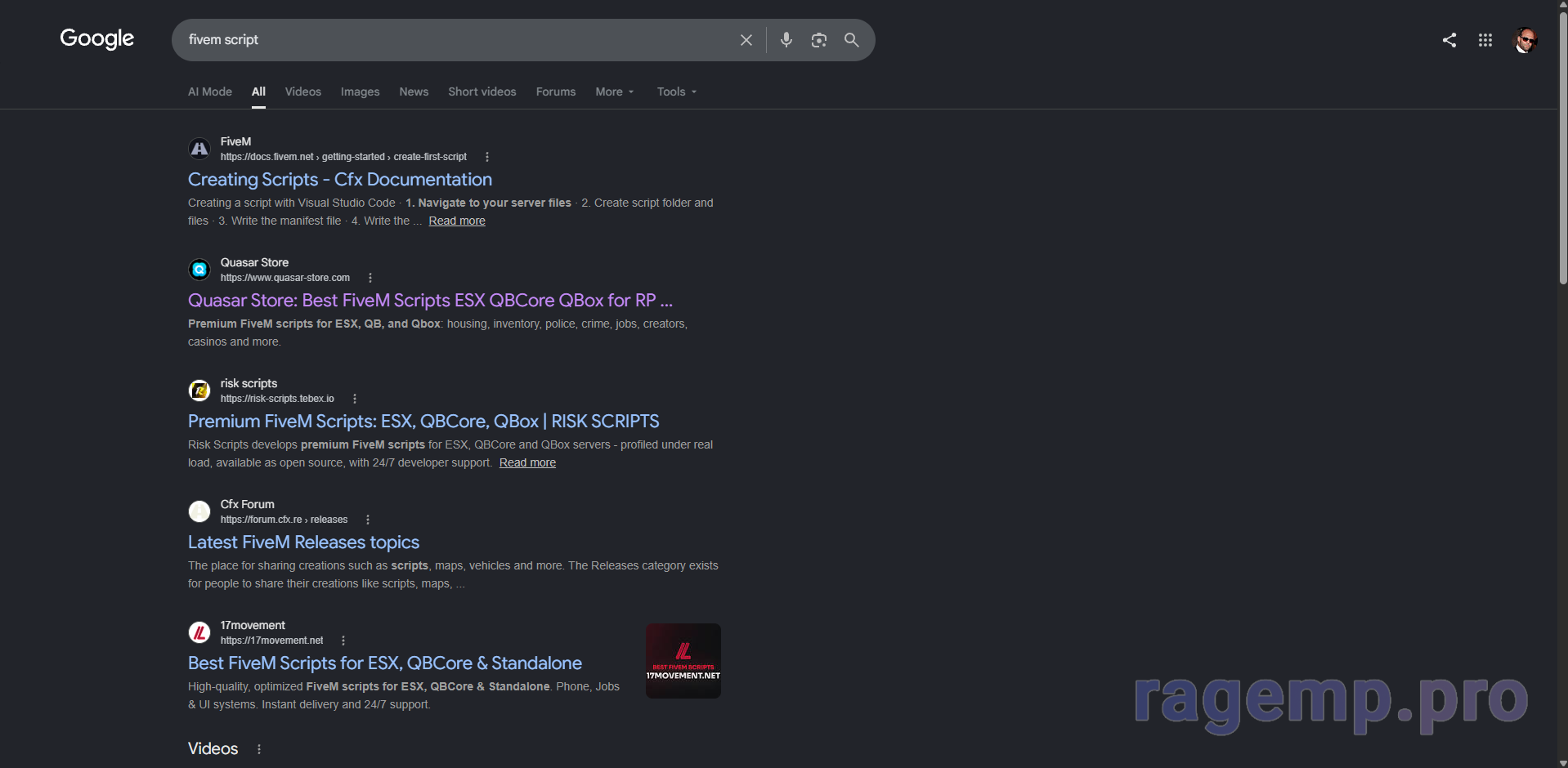1568x768 pixels.
Task: Click the Google logo
Action: coord(96,38)
